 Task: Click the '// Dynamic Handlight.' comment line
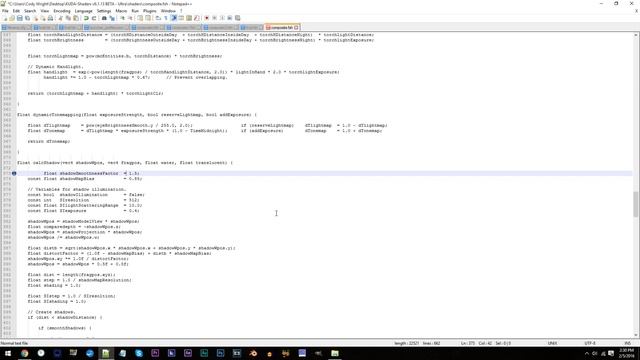tap(56, 67)
